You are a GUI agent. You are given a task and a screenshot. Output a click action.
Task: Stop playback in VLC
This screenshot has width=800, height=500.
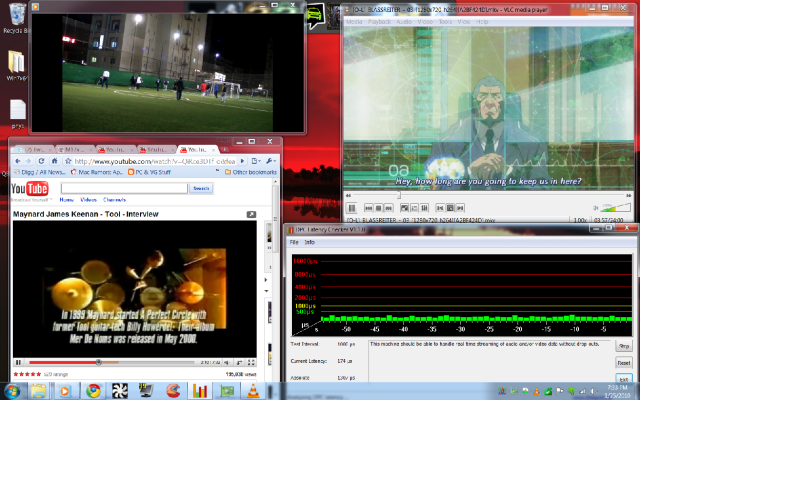click(x=379, y=208)
